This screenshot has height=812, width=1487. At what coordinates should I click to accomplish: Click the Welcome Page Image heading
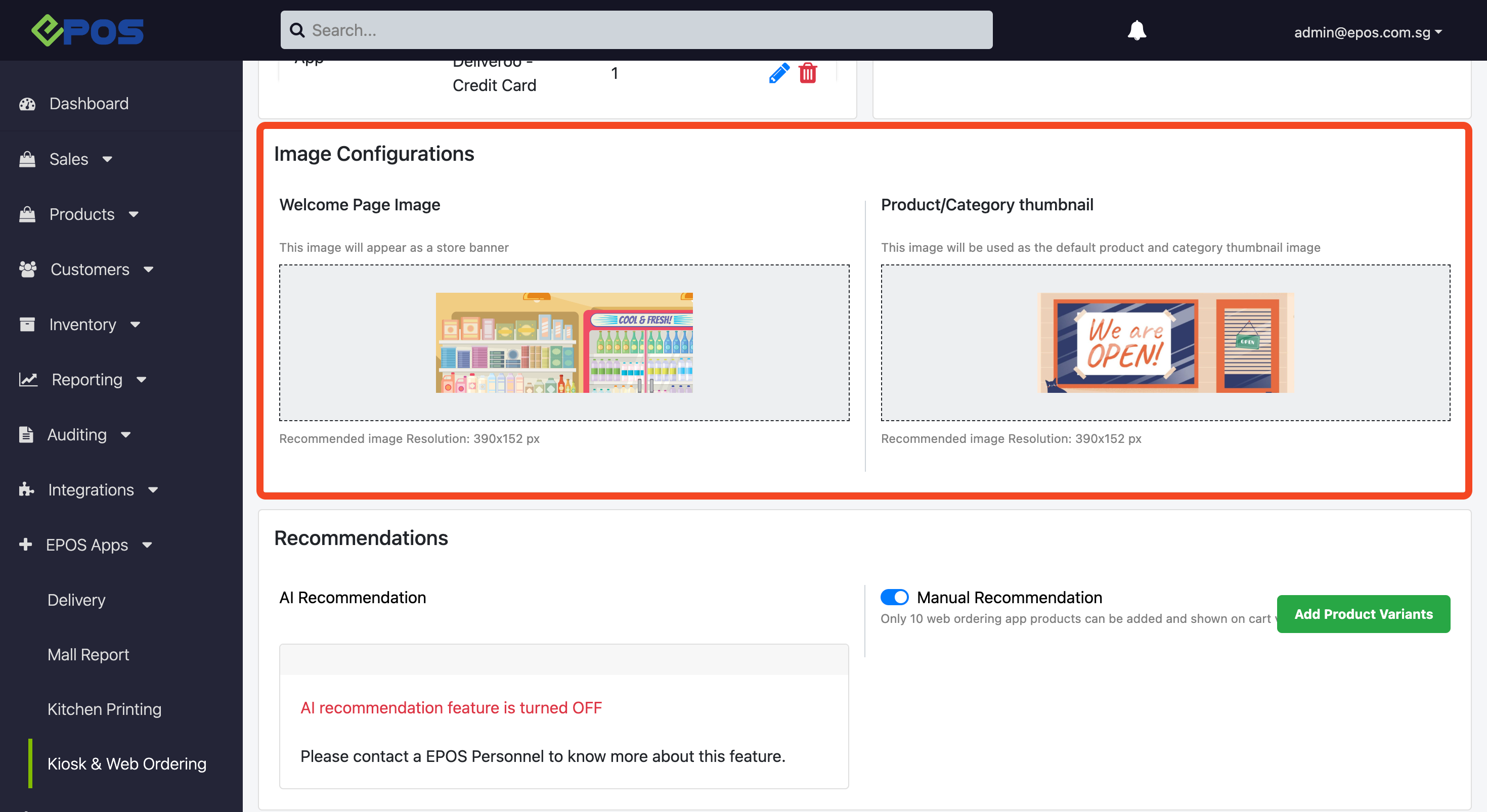(360, 205)
